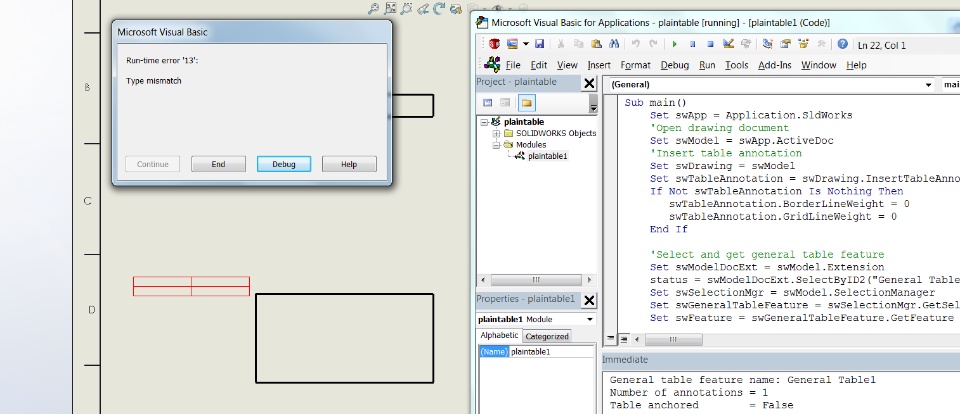Open the Insert menu
Viewport: 960px width, 414px height.
click(x=599, y=65)
